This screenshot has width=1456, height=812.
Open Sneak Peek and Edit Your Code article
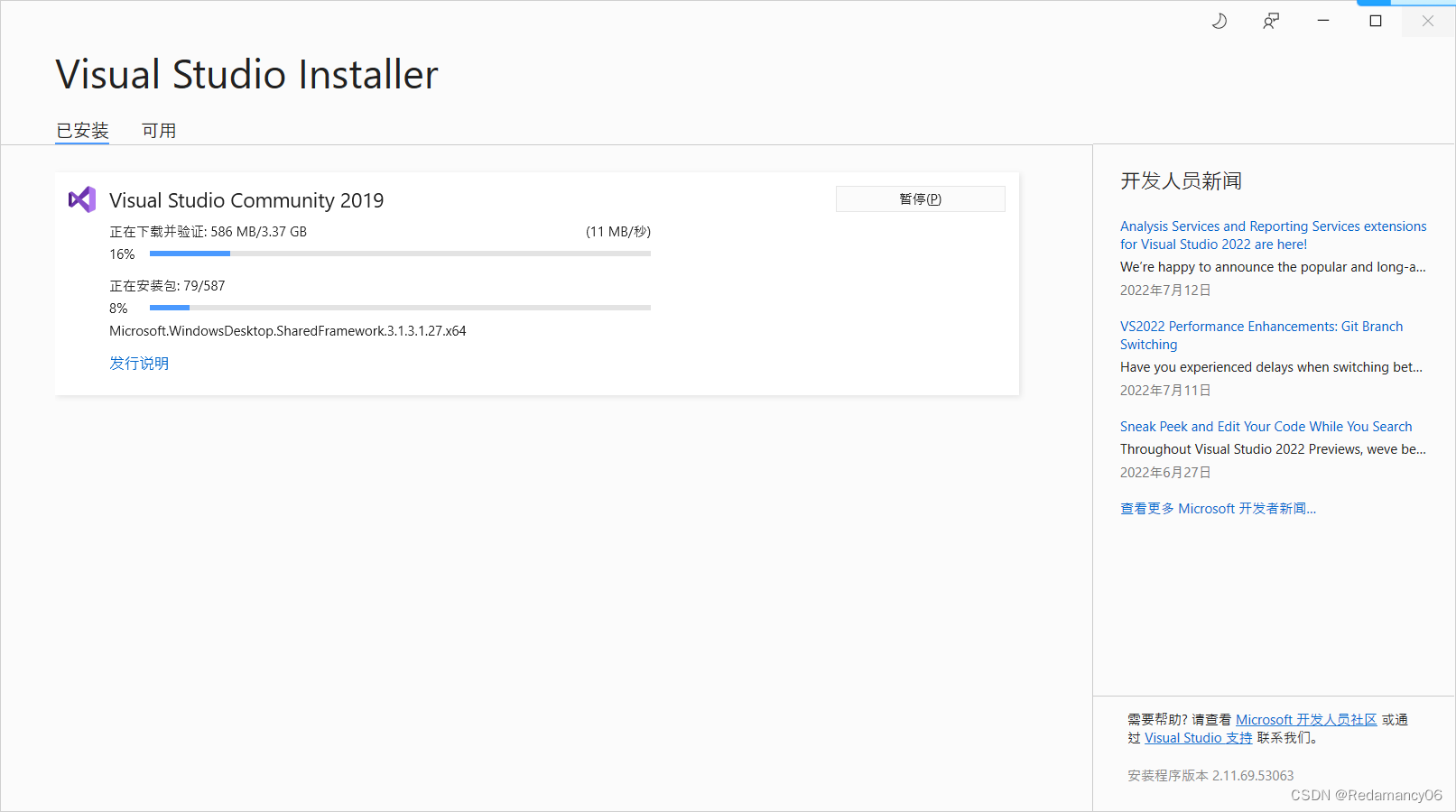coord(1266,427)
